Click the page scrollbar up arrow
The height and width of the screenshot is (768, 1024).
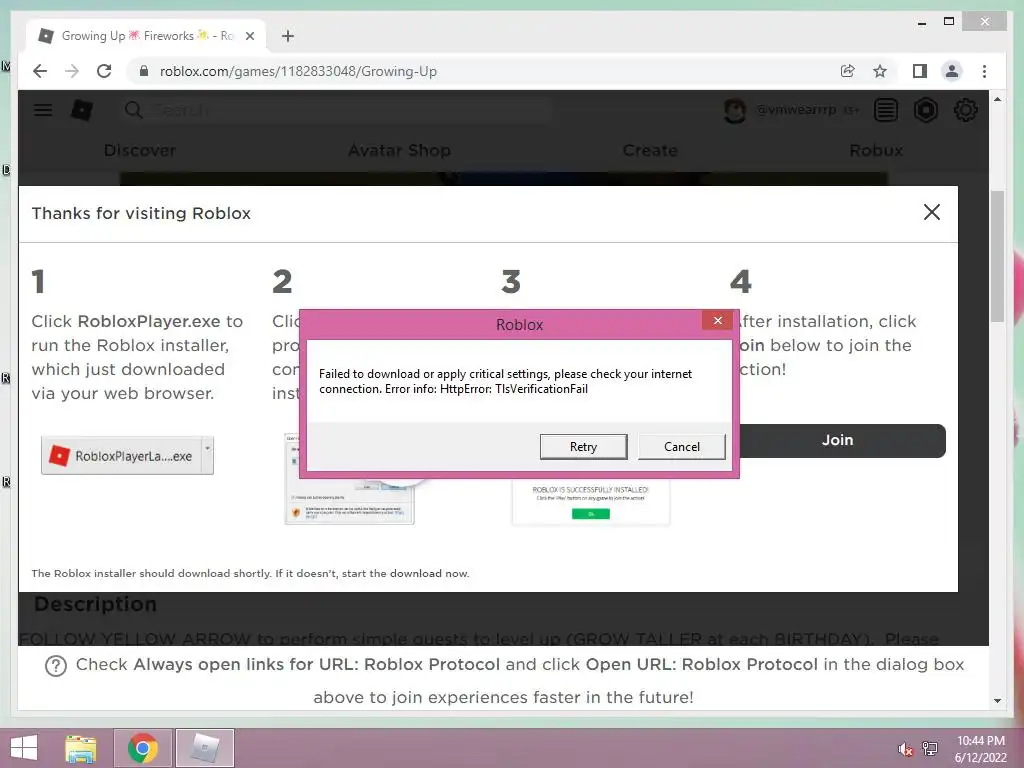[x=997, y=99]
